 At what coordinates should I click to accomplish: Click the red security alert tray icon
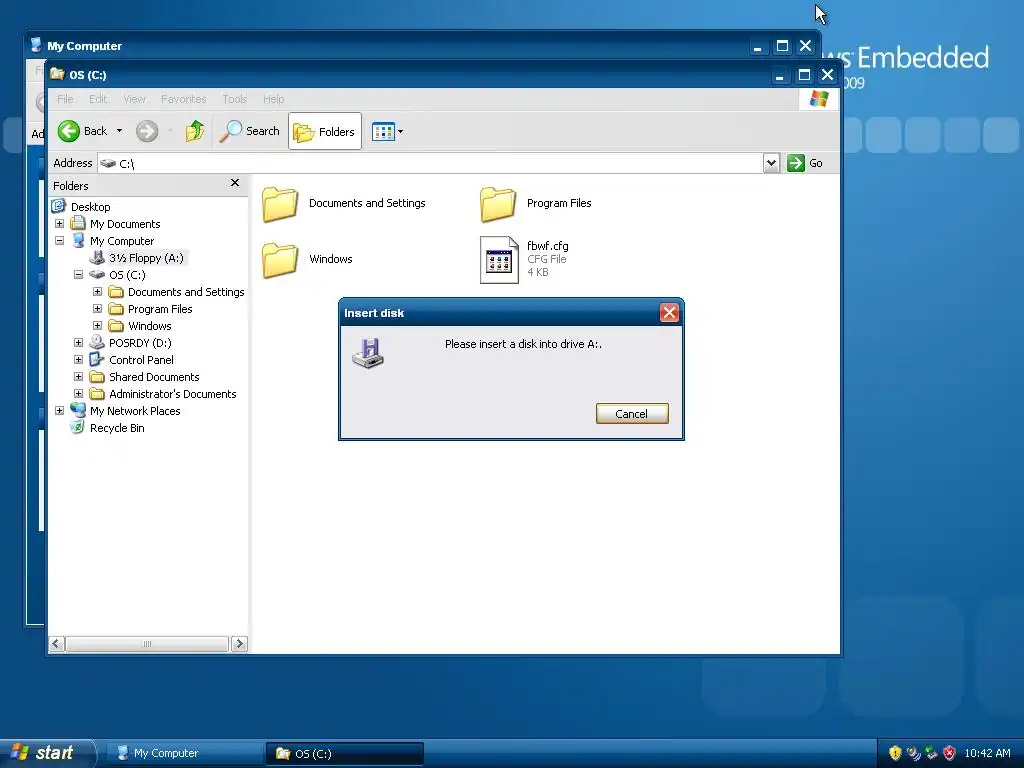point(950,753)
